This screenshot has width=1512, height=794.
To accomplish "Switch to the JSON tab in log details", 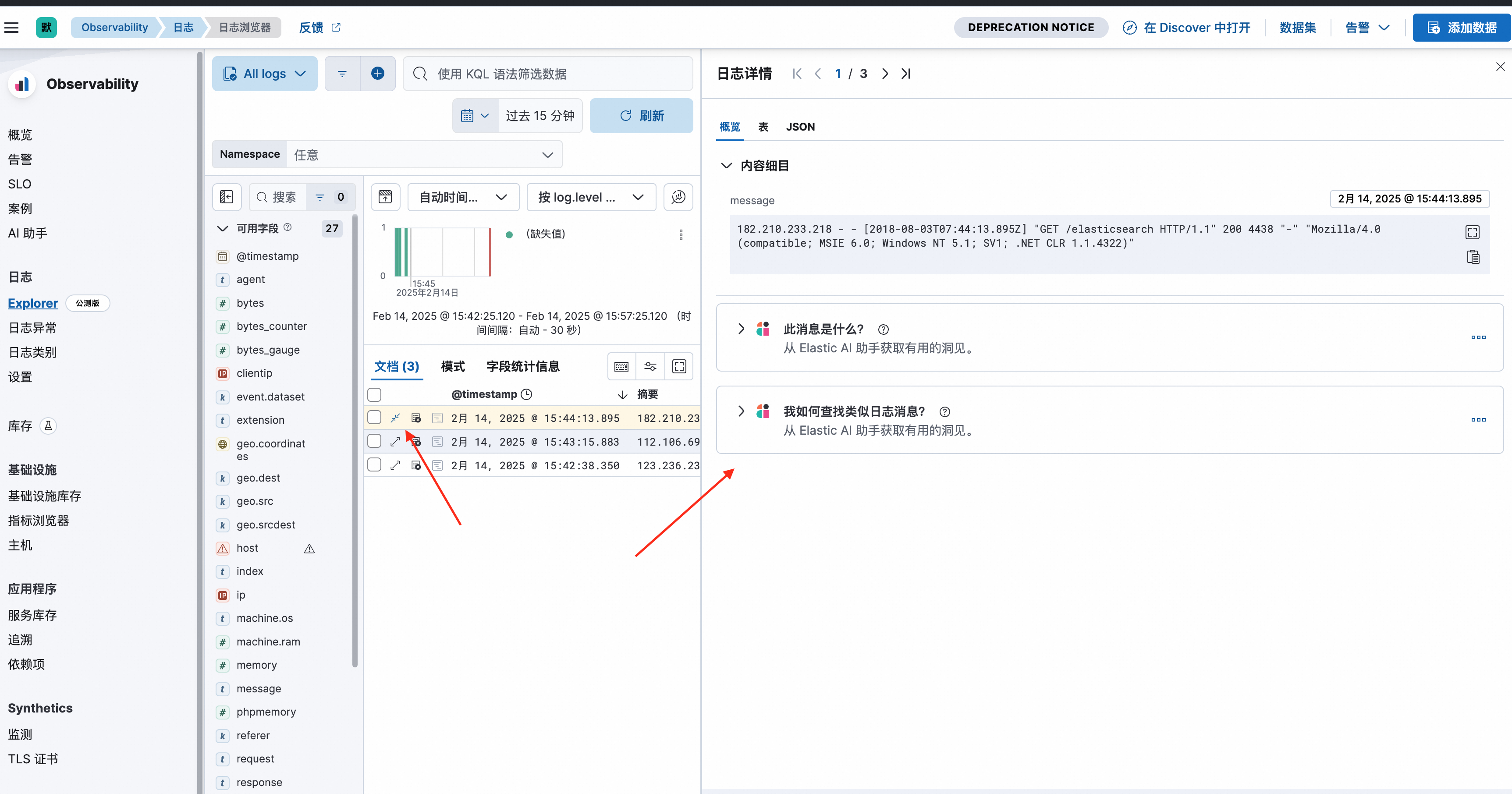I will pyautogui.click(x=801, y=127).
